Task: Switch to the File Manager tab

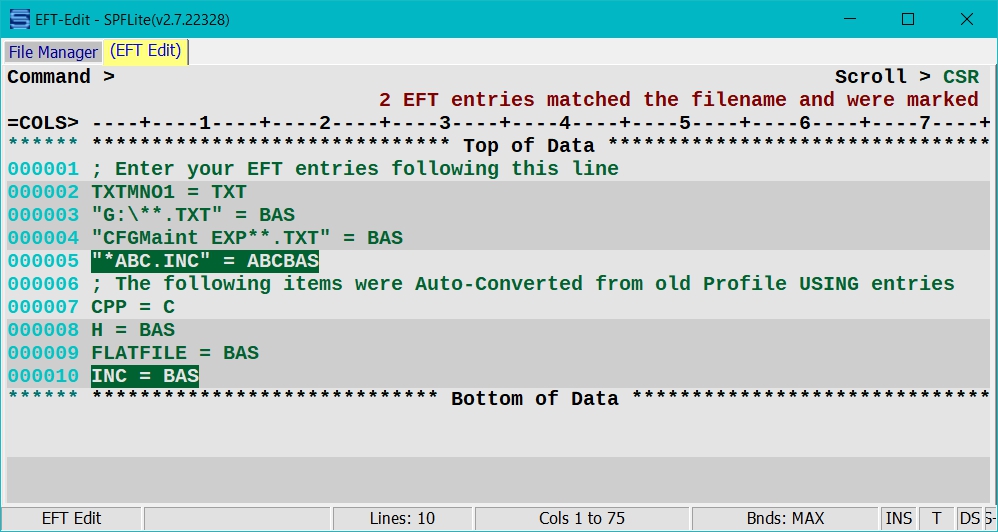Action: coord(53,52)
